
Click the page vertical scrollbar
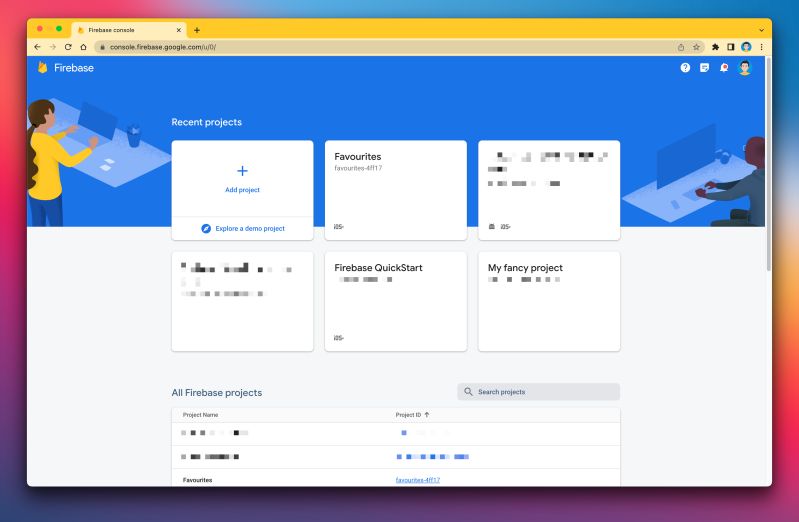(x=768, y=166)
